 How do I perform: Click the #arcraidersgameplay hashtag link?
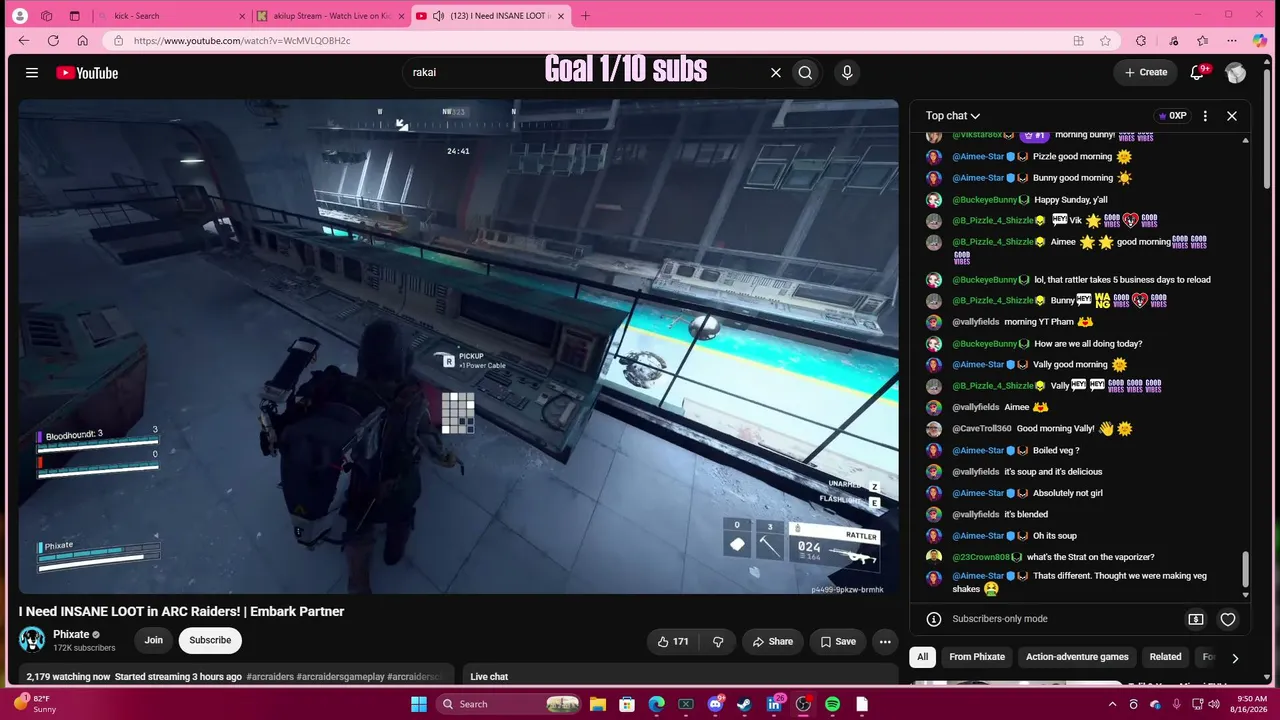340,677
